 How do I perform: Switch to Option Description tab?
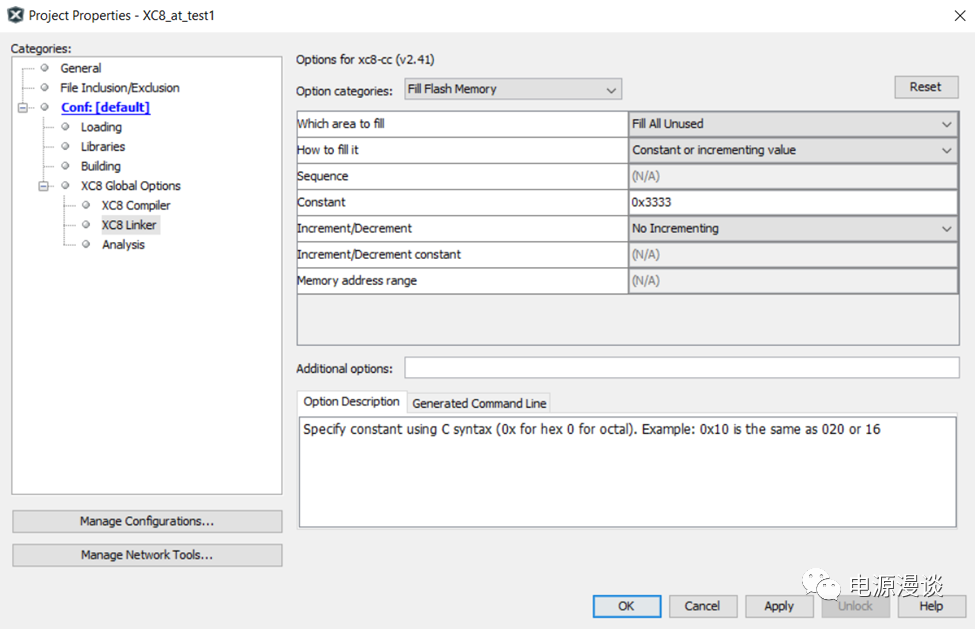(352, 402)
